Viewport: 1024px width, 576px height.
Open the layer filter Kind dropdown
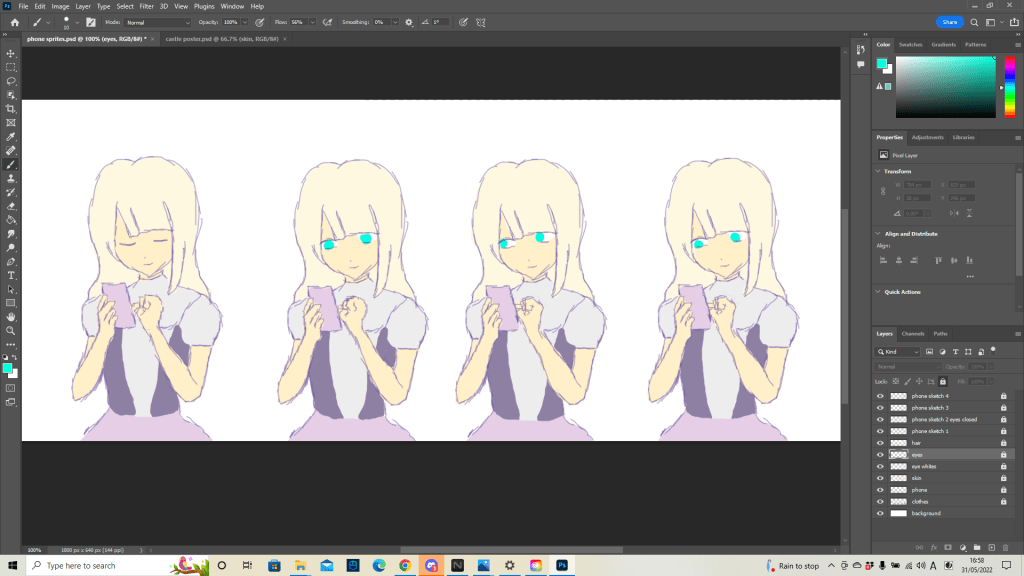[x=898, y=352]
